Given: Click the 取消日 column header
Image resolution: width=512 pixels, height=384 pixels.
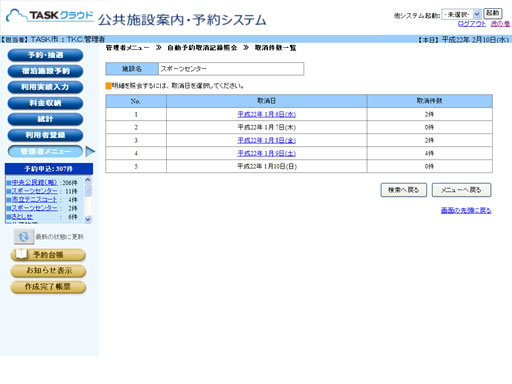Looking at the screenshot, I should point(267,101).
